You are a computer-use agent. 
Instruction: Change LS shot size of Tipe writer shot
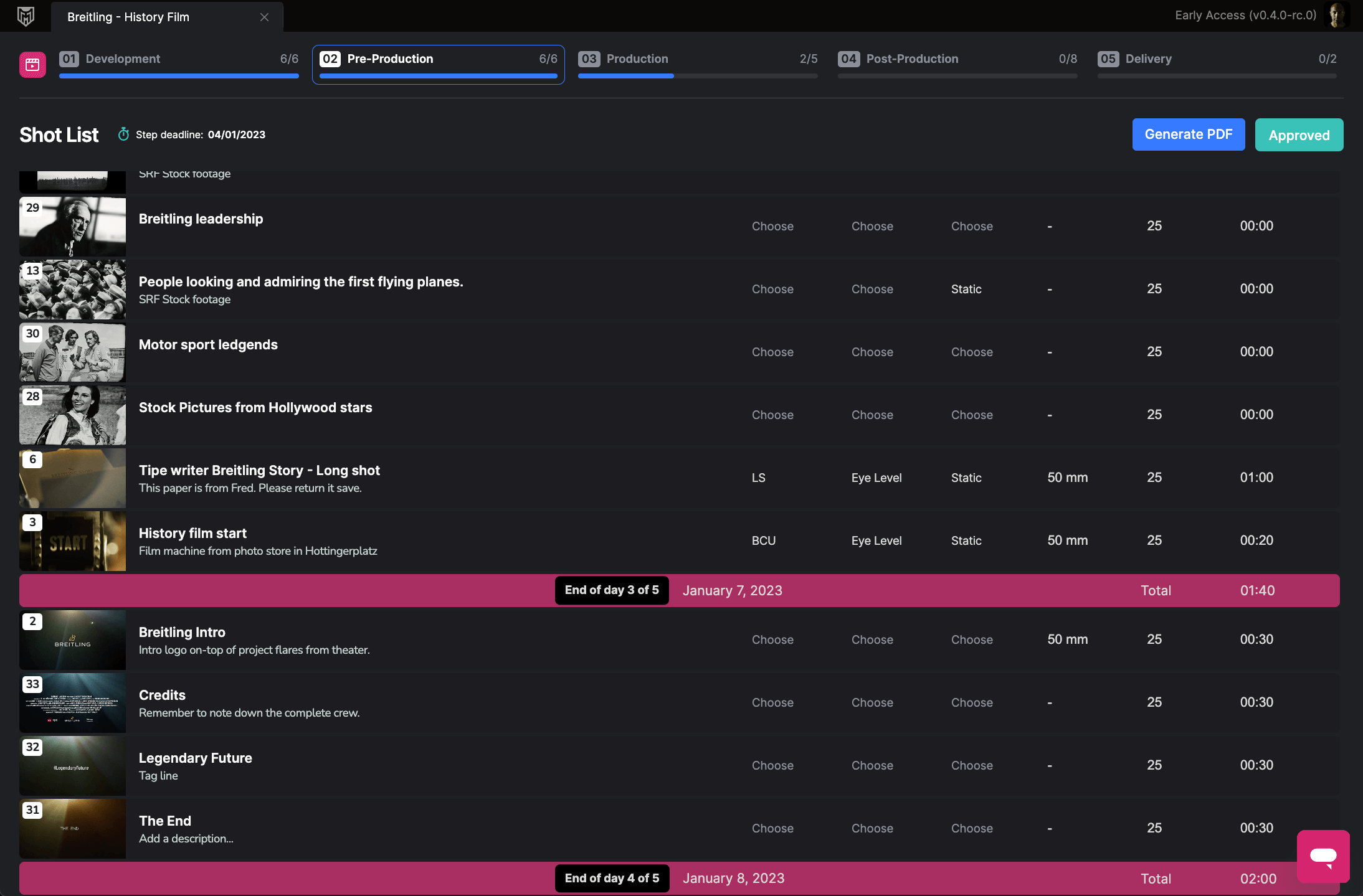coord(758,478)
